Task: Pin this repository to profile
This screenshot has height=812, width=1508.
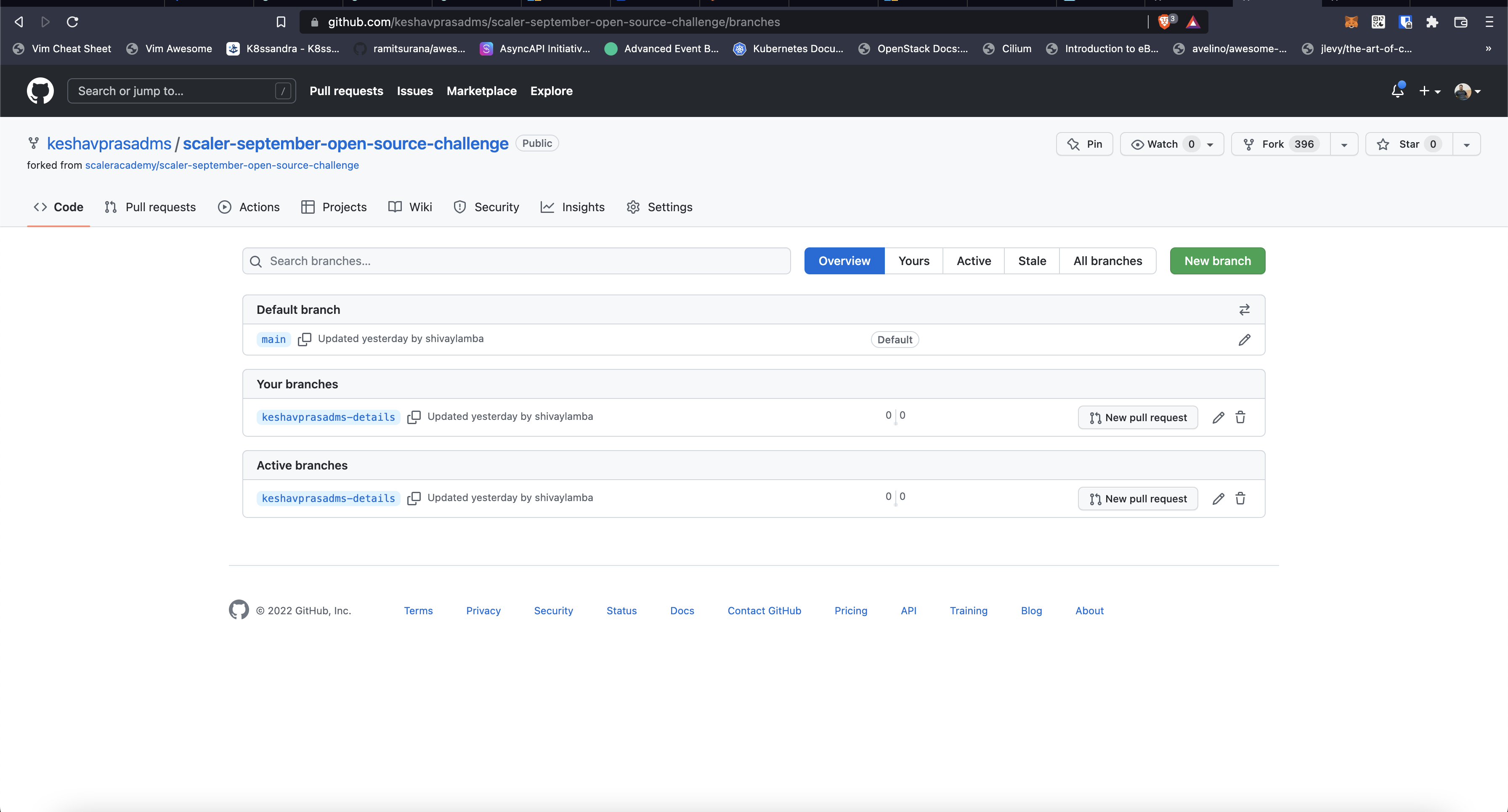Action: (1084, 144)
